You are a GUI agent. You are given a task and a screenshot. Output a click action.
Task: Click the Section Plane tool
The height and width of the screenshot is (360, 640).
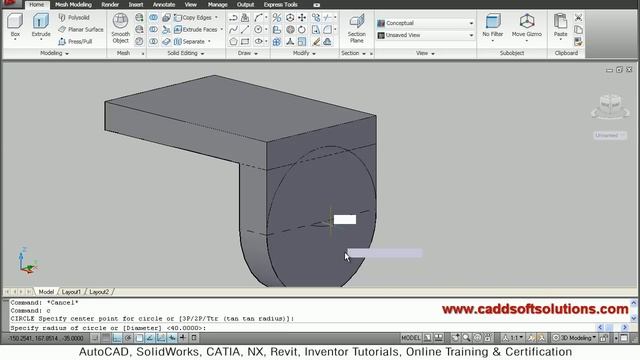[x=357, y=28]
